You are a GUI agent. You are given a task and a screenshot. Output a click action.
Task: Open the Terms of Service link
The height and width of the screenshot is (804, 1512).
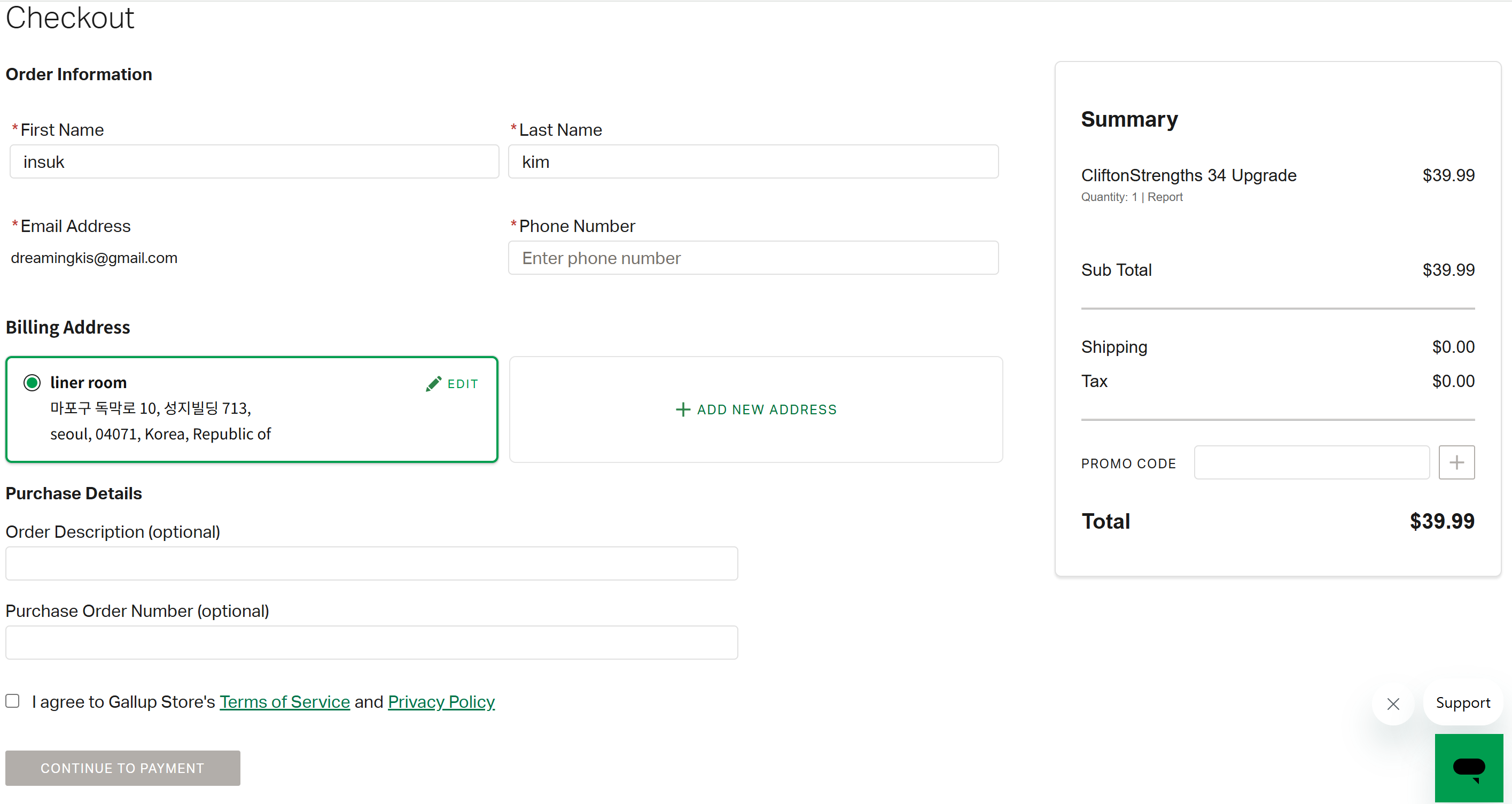tap(285, 702)
